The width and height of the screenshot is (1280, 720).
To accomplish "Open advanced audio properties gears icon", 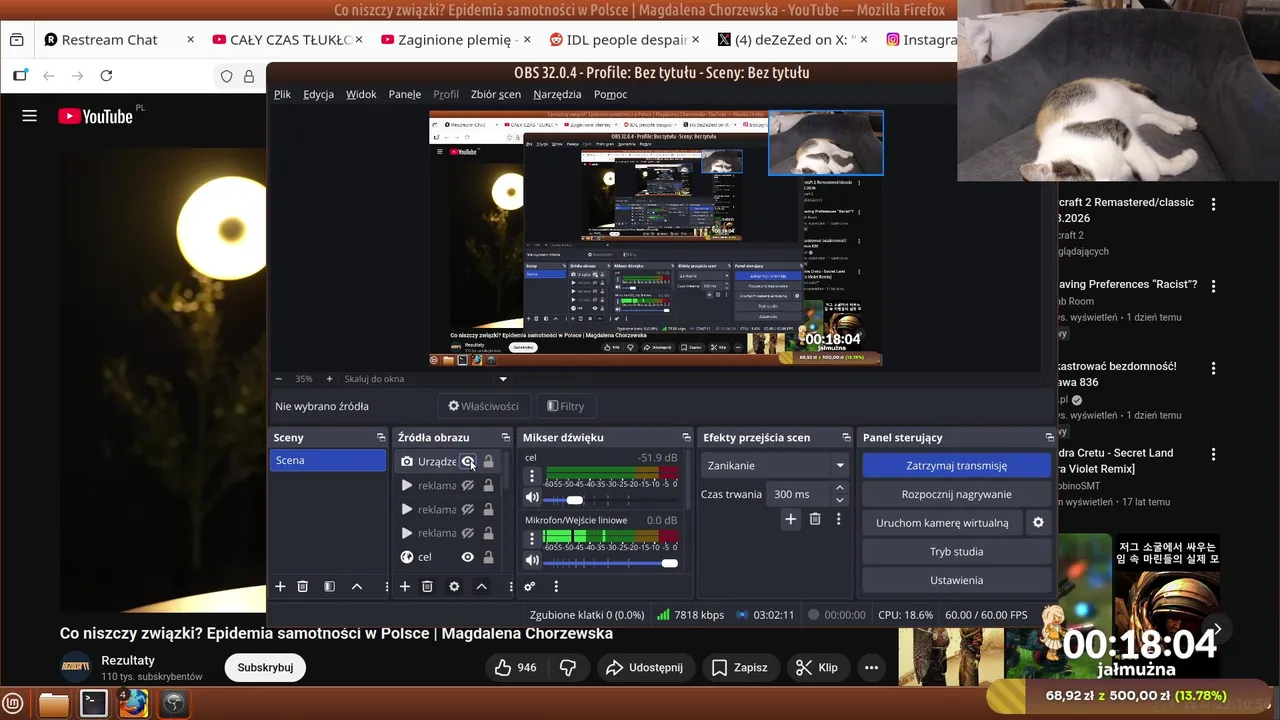I will [530, 586].
